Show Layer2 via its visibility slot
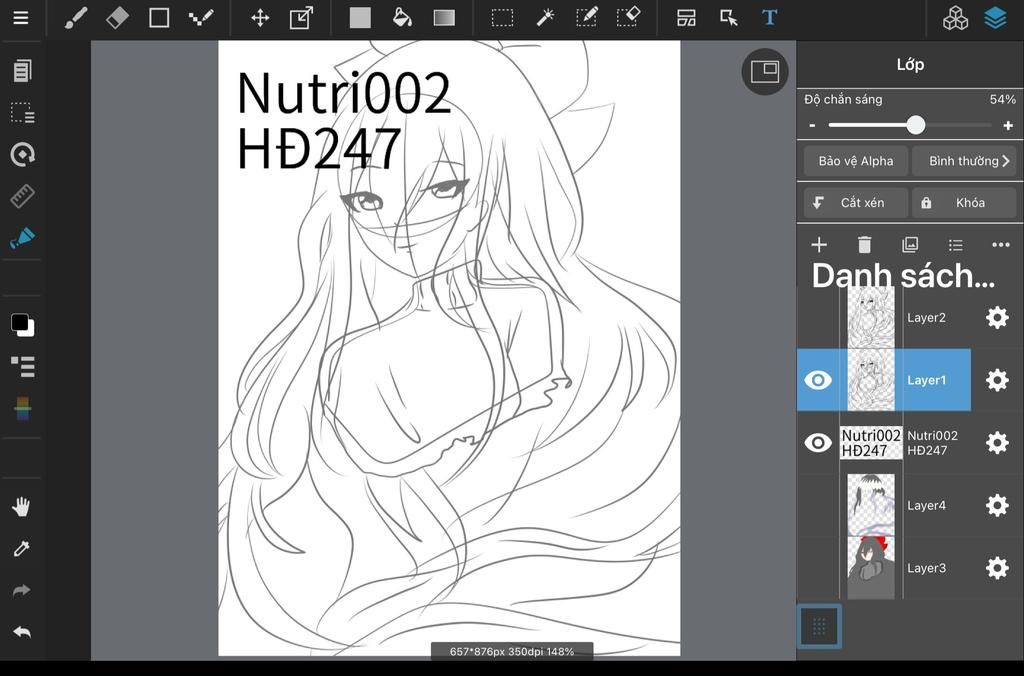The width and height of the screenshot is (1024, 676). [818, 318]
